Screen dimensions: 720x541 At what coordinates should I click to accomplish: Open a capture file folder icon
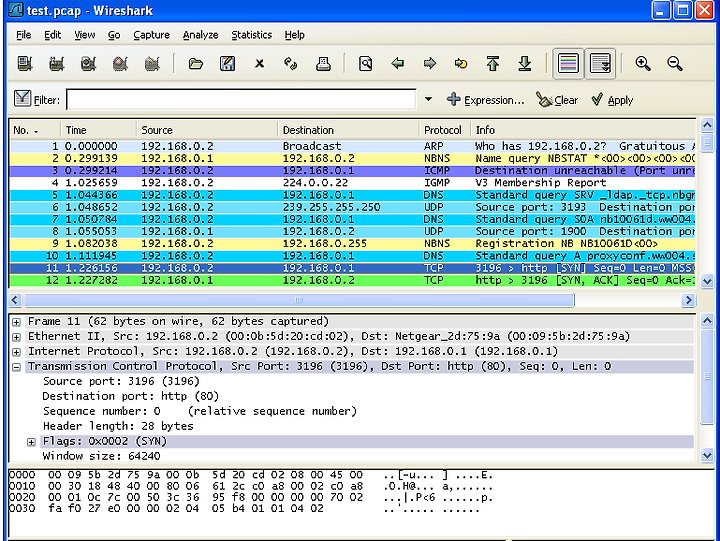click(196, 63)
